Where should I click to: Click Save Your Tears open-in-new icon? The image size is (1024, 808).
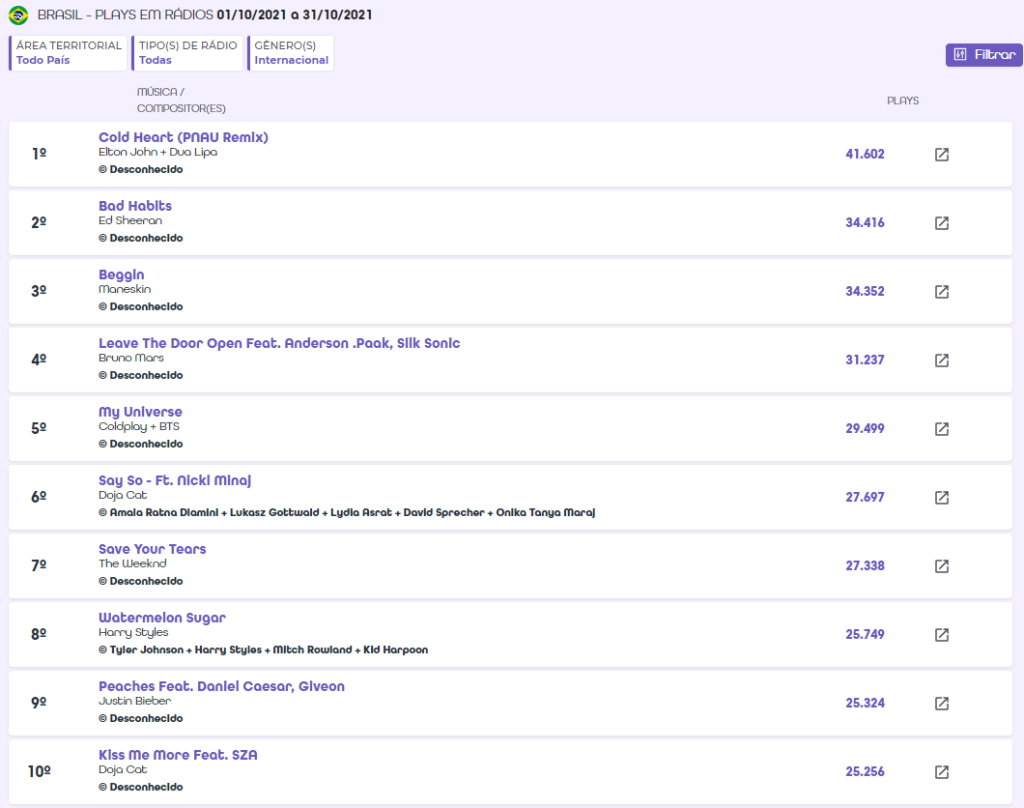pyautogui.click(x=941, y=566)
